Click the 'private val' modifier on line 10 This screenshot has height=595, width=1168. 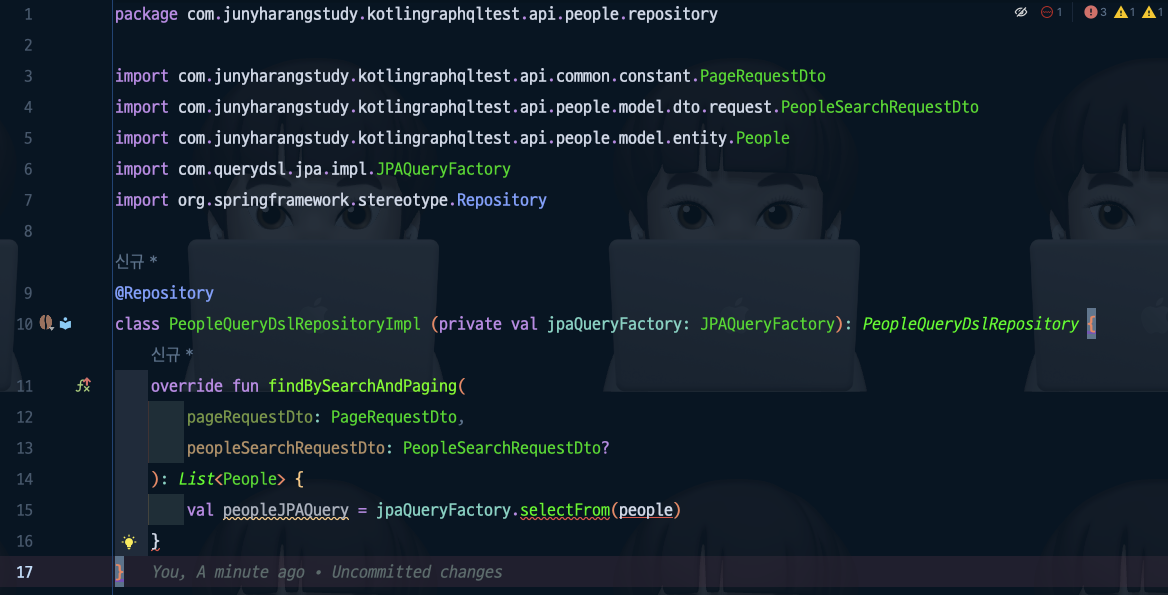coord(489,324)
